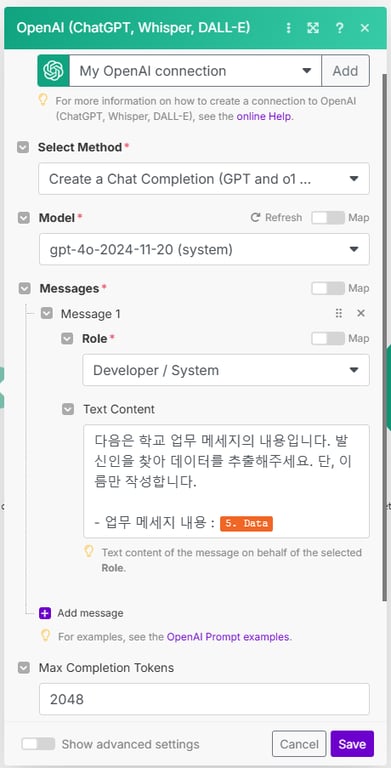391x768 pixels.
Task: Toggle Show advanced settings switch
Action: coord(38,744)
